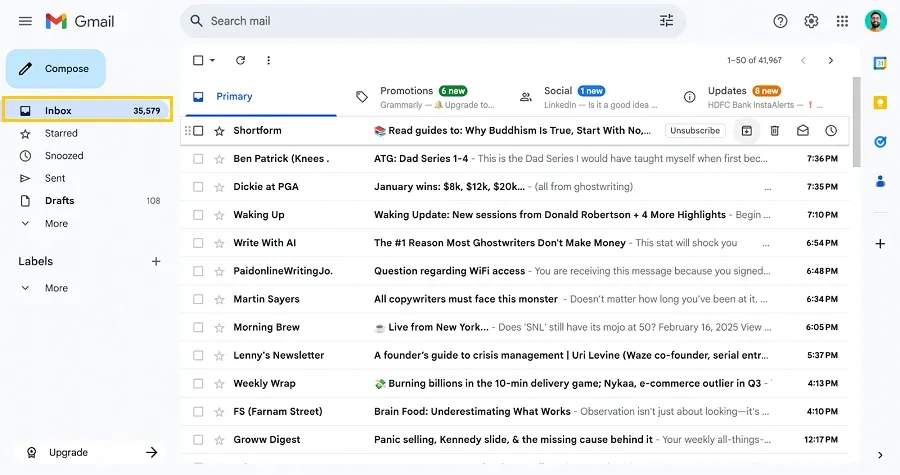Viewport: 900px width, 475px height.
Task: Go to older emails page arrow
Action: click(x=831, y=60)
